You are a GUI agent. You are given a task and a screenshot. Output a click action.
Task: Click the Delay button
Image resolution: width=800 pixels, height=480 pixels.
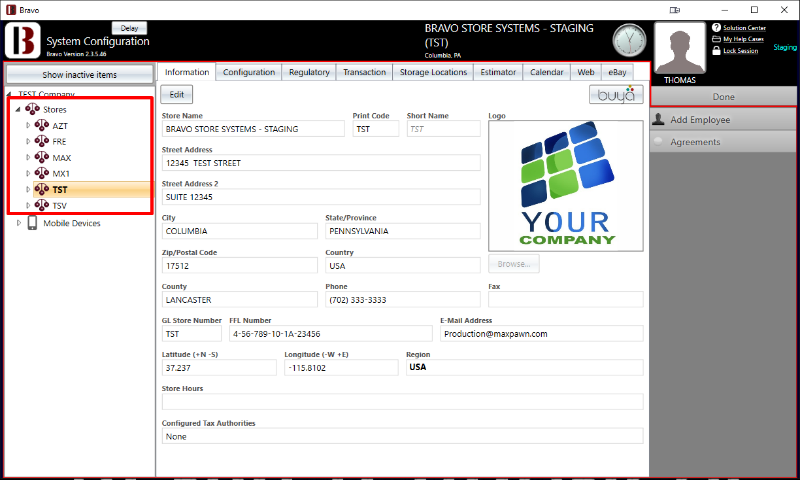(129, 28)
